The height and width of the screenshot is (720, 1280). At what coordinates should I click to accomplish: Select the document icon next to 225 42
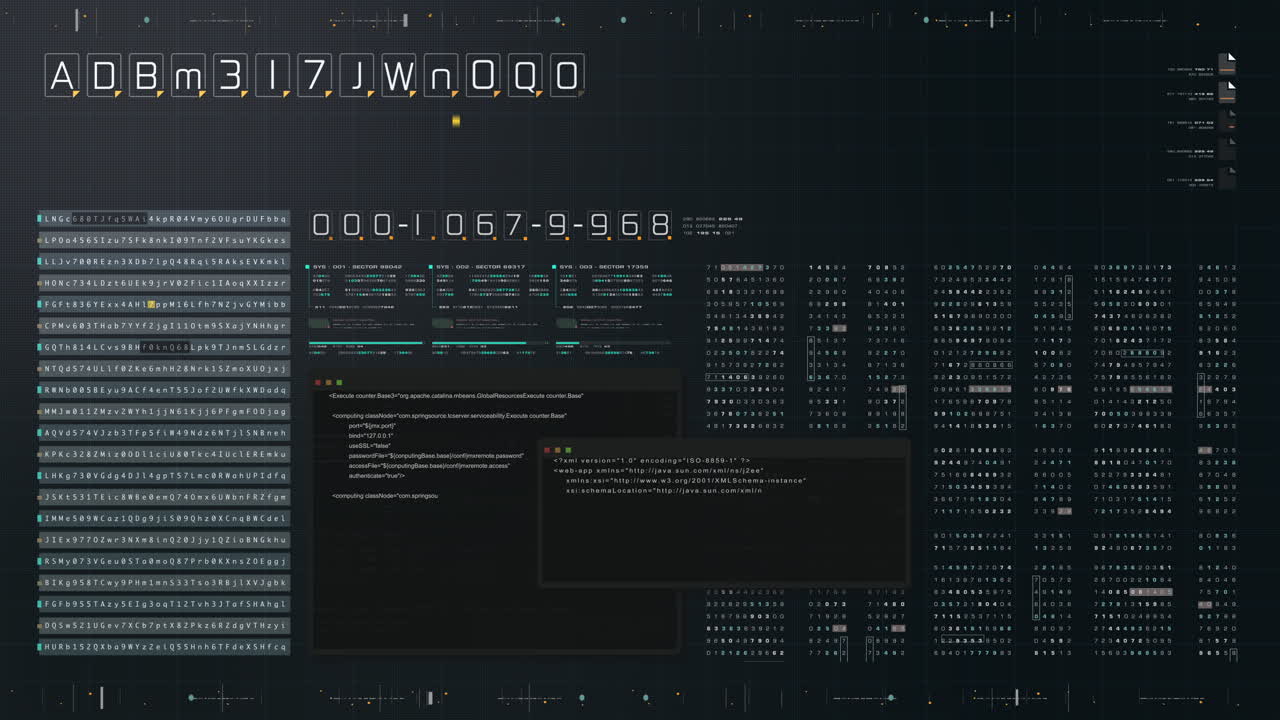click(1230, 147)
